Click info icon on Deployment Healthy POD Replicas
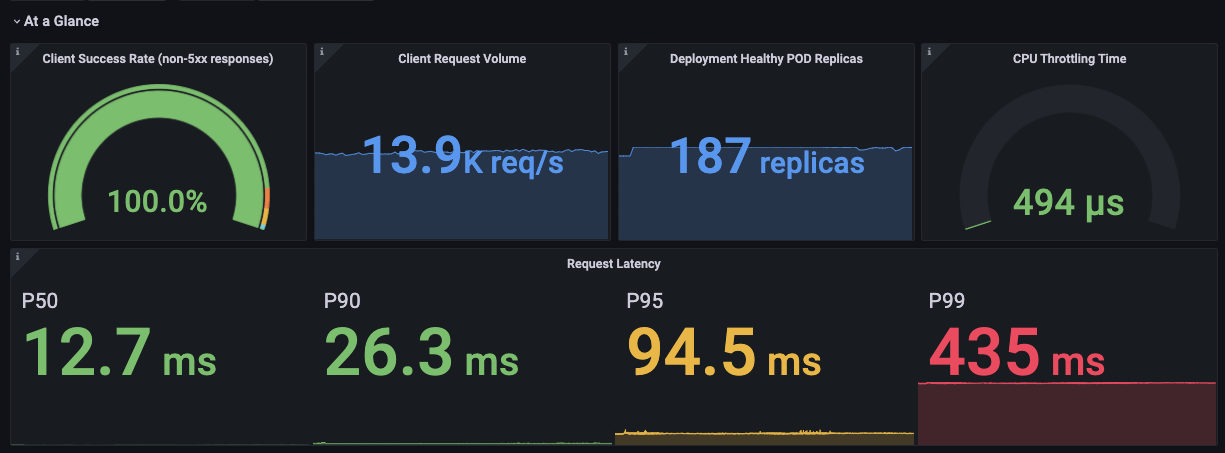This screenshot has height=453, width=1225. (625, 52)
